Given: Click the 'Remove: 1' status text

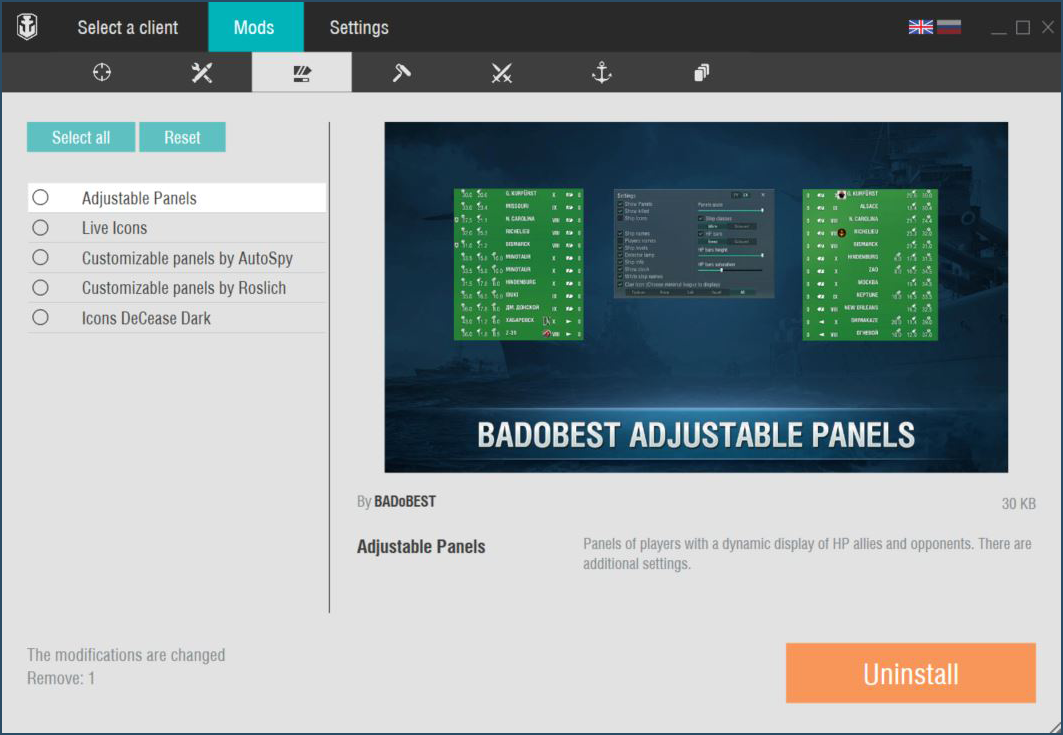Looking at the screenshot, I should (61, 678).
